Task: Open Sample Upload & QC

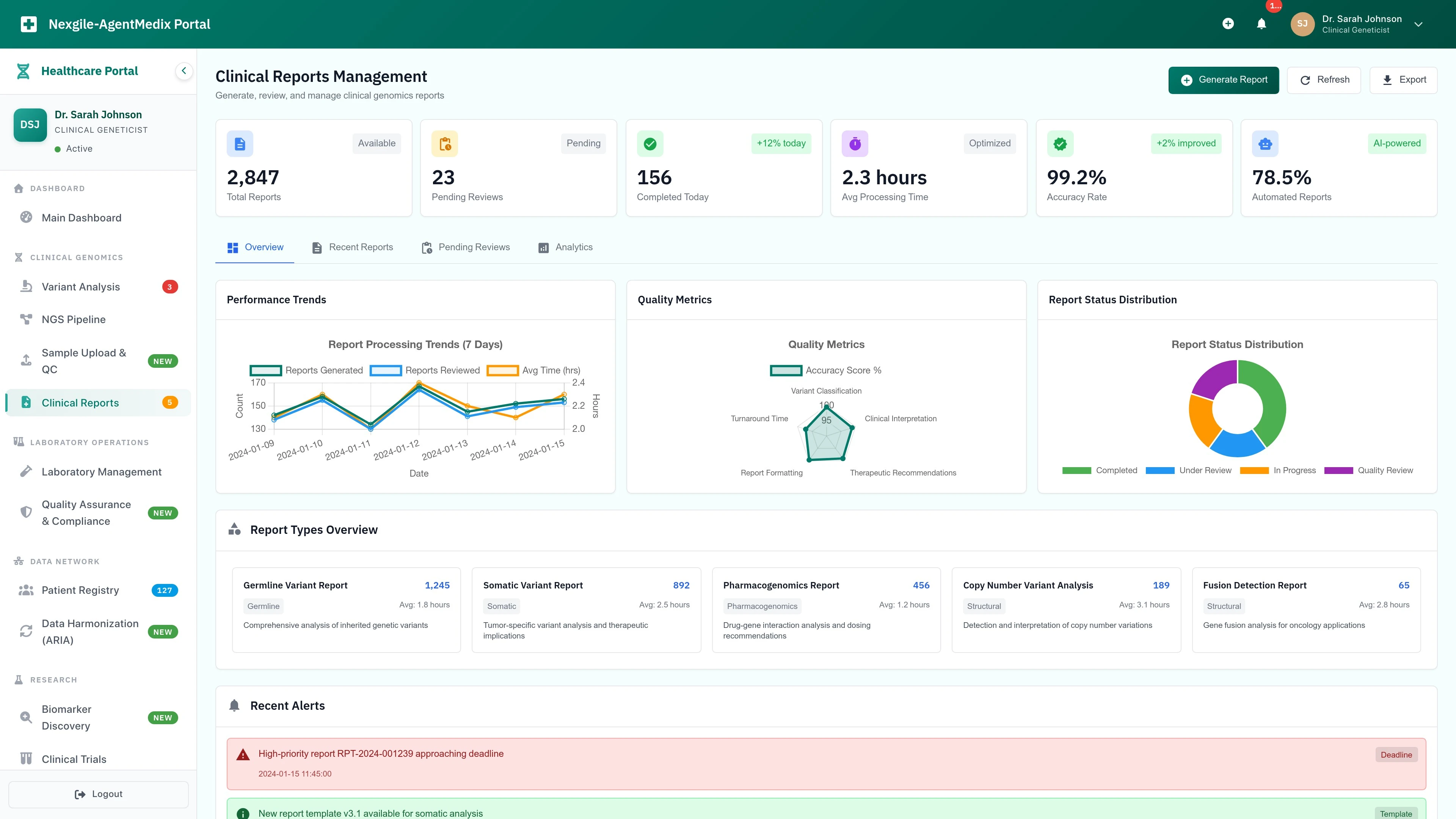Action: point(84,361)
